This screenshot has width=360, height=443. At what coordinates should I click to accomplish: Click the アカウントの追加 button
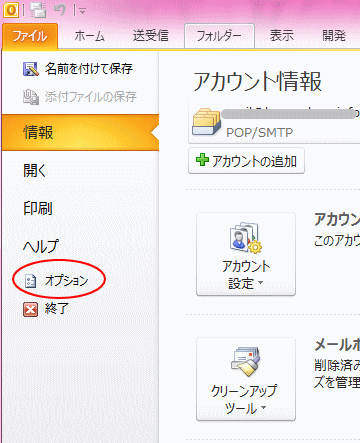pos(246,161)
